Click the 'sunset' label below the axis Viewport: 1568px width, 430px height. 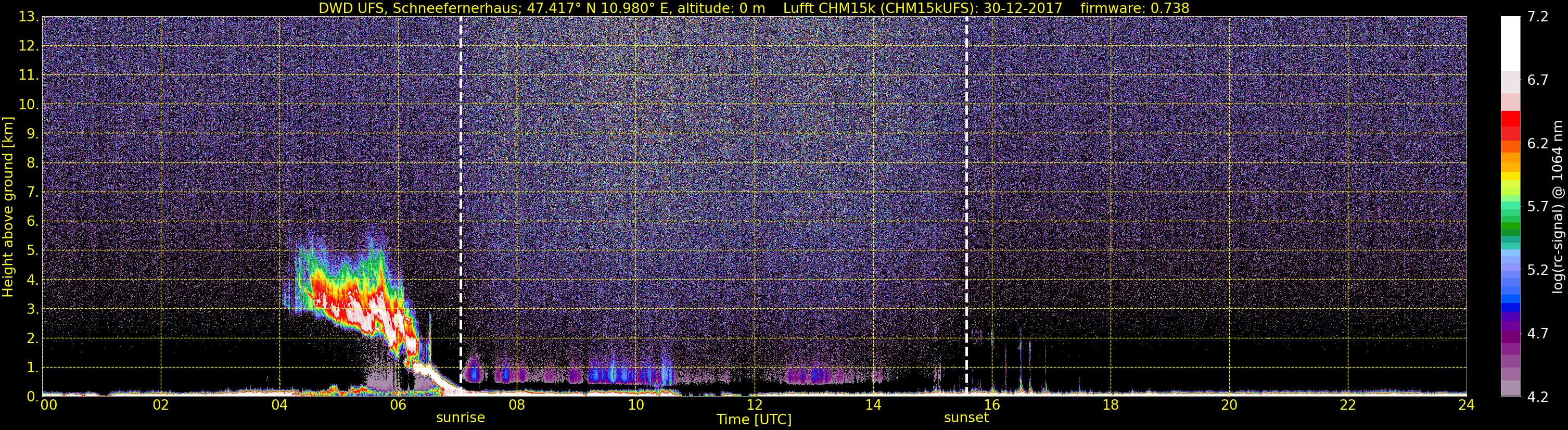pyautogui.click(x=966, y=418)
